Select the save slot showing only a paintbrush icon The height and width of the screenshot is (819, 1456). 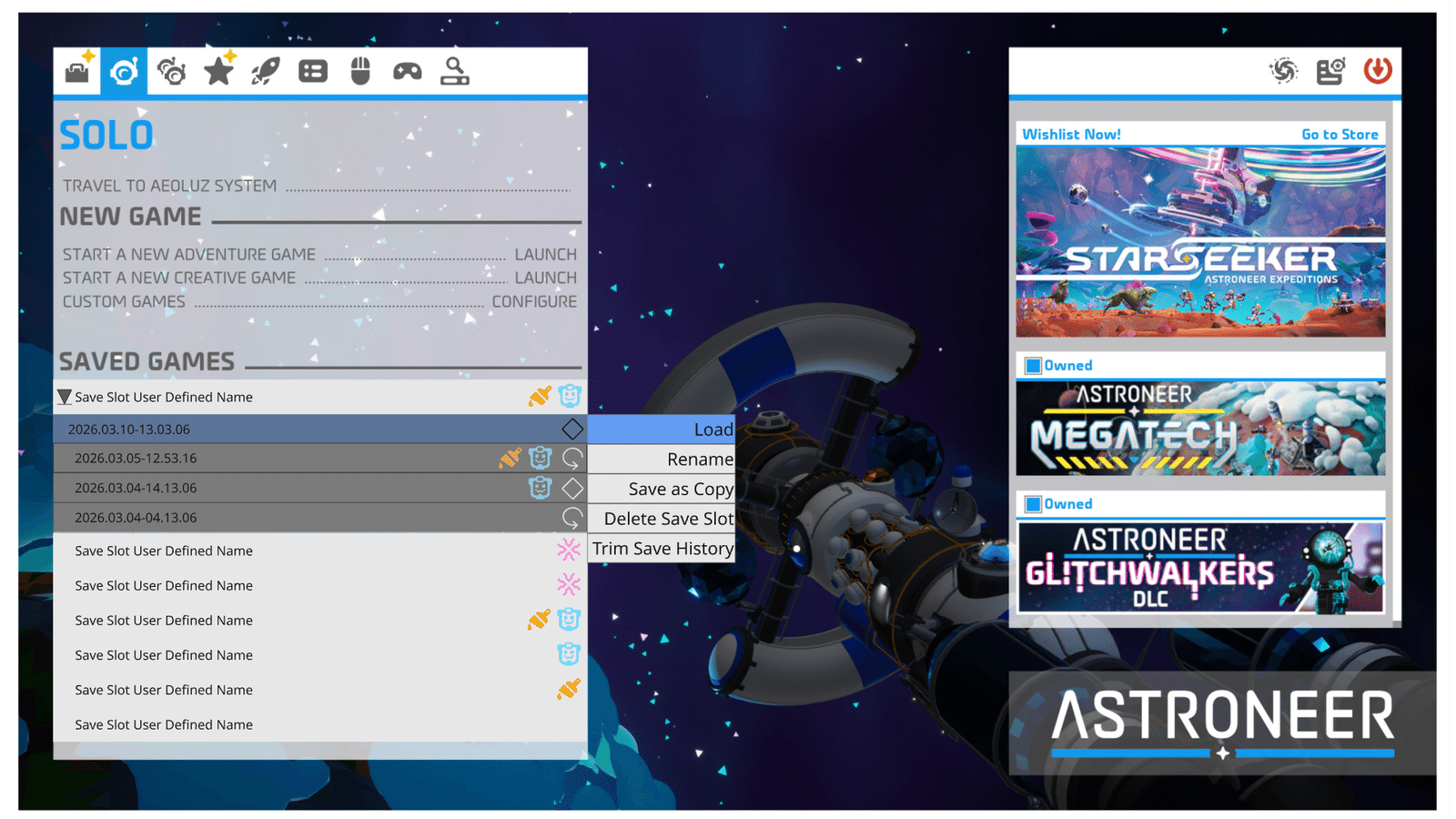pyautogui.click(x=320, y=690)
